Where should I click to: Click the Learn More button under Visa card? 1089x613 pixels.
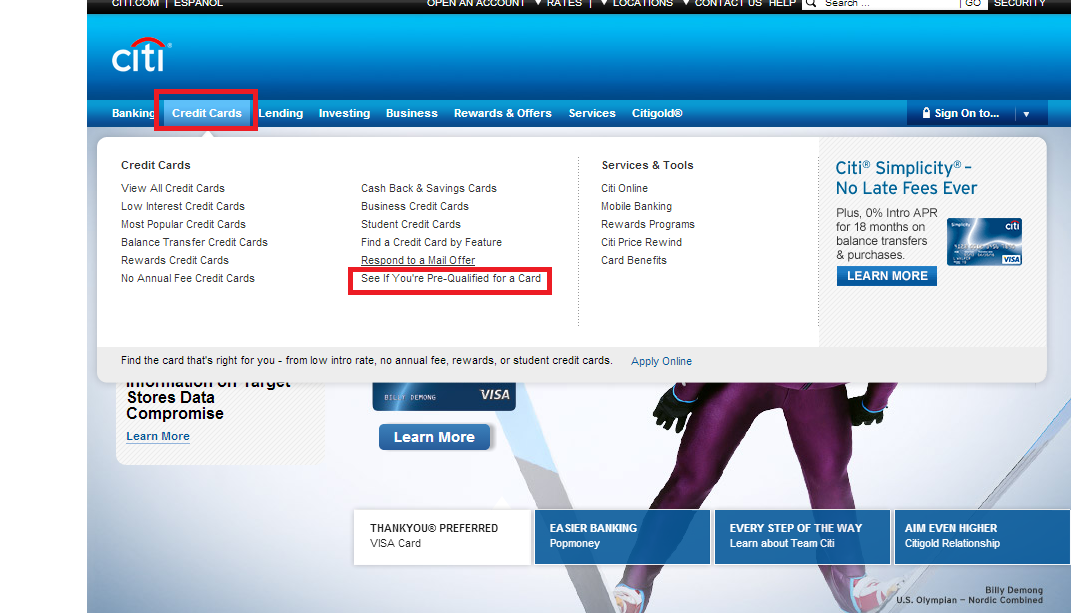(x=434, y=437)
